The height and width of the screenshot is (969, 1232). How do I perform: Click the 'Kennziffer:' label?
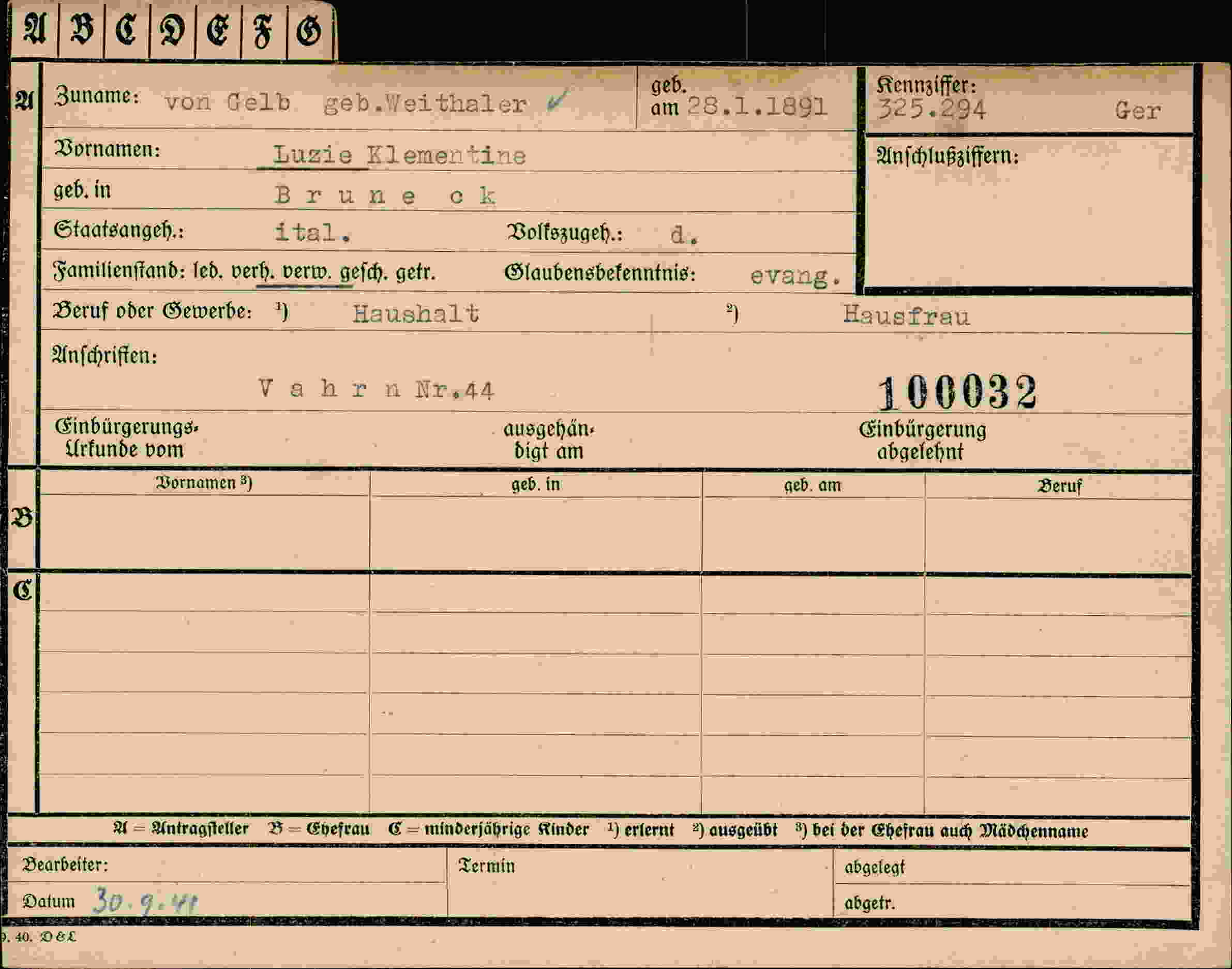(x=927, y=86)
